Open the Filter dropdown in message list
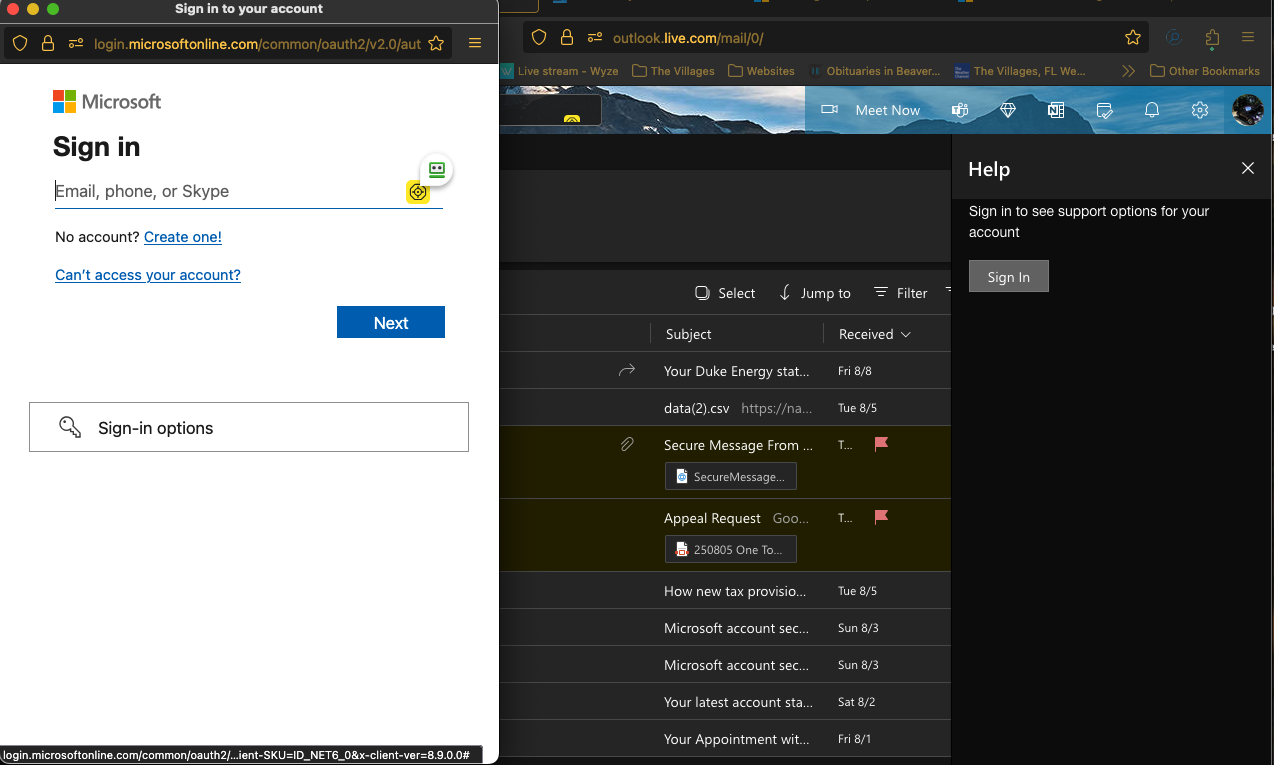 pos(900,293)
